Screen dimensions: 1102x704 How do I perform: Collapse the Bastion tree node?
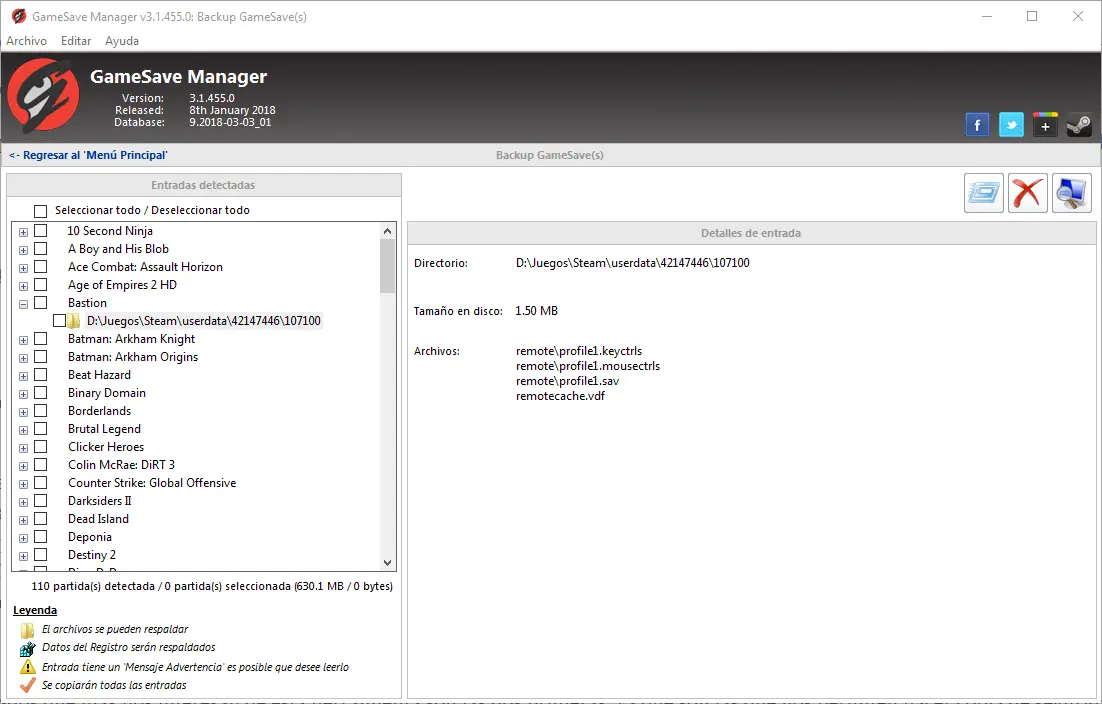pos(23,304)
